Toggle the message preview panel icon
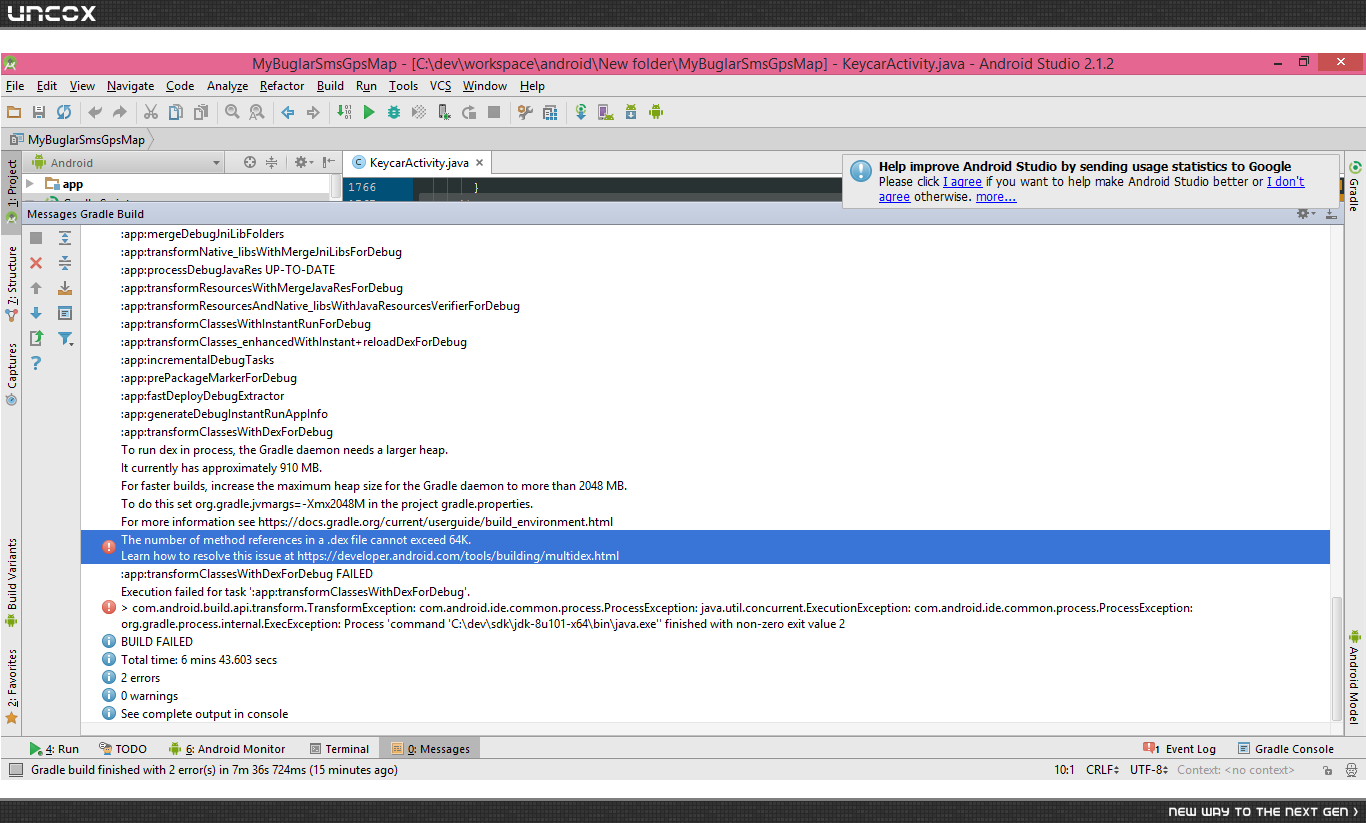 (x=65, y=313)
